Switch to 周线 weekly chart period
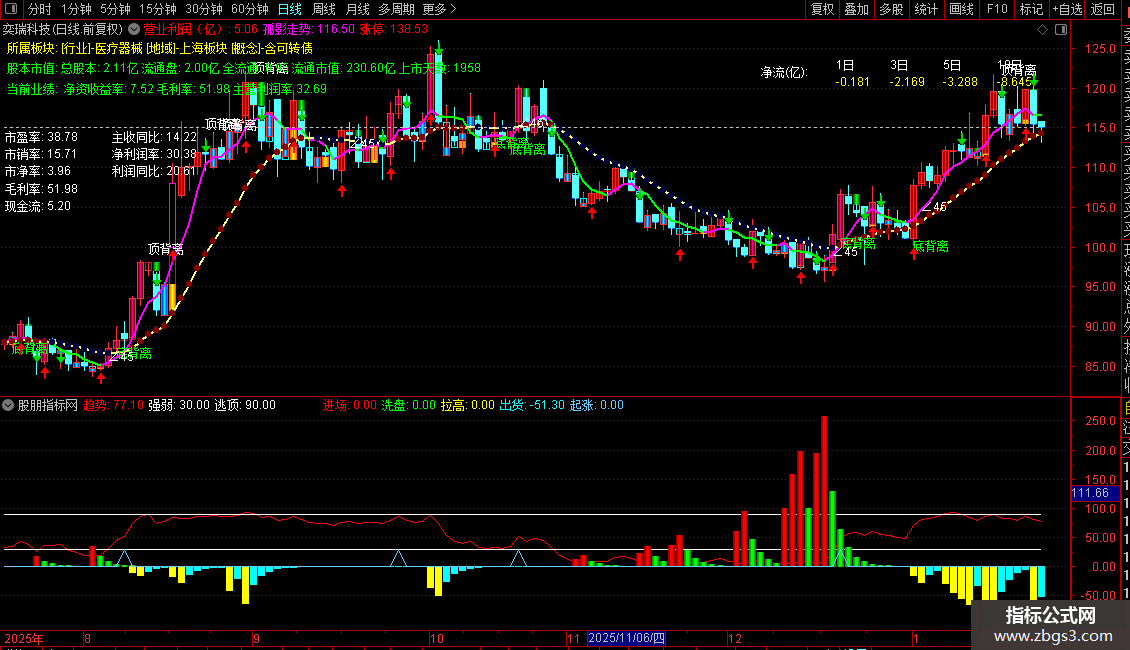Viewport: 1130px width, 650px height. [324, 9]
